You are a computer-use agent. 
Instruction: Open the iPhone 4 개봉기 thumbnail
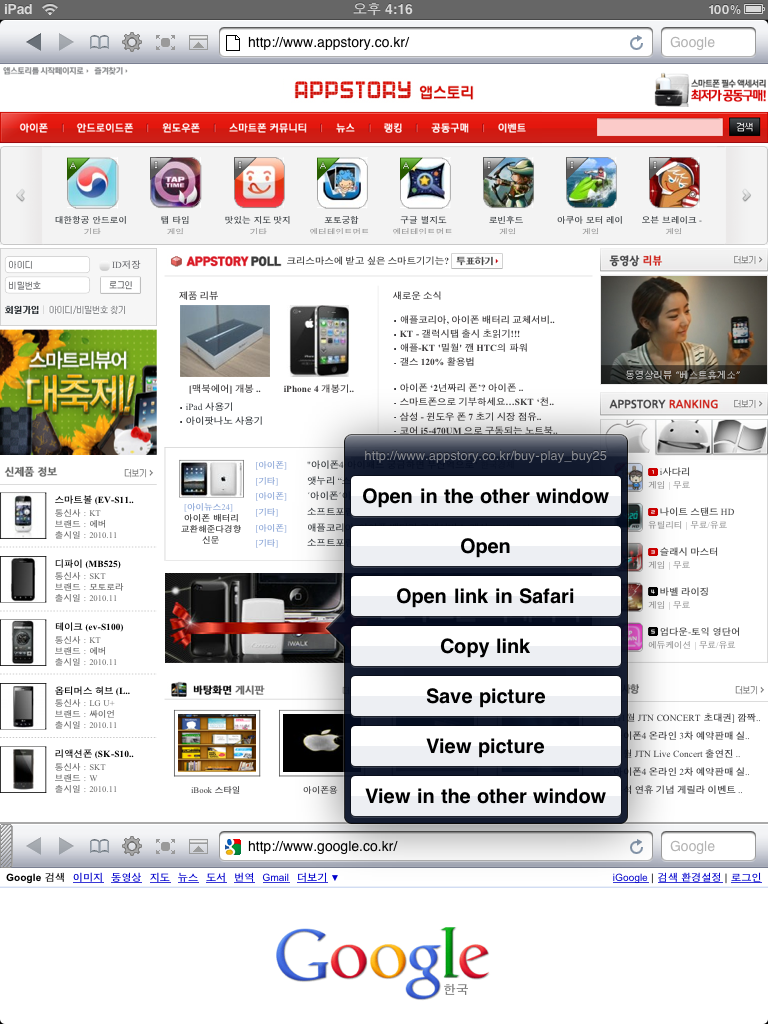[319, 341]
